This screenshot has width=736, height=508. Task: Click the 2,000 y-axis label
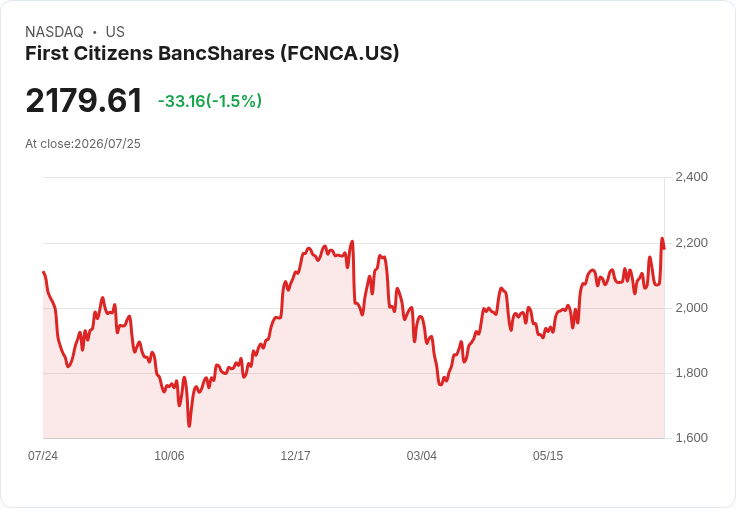(x=691, y=308)
